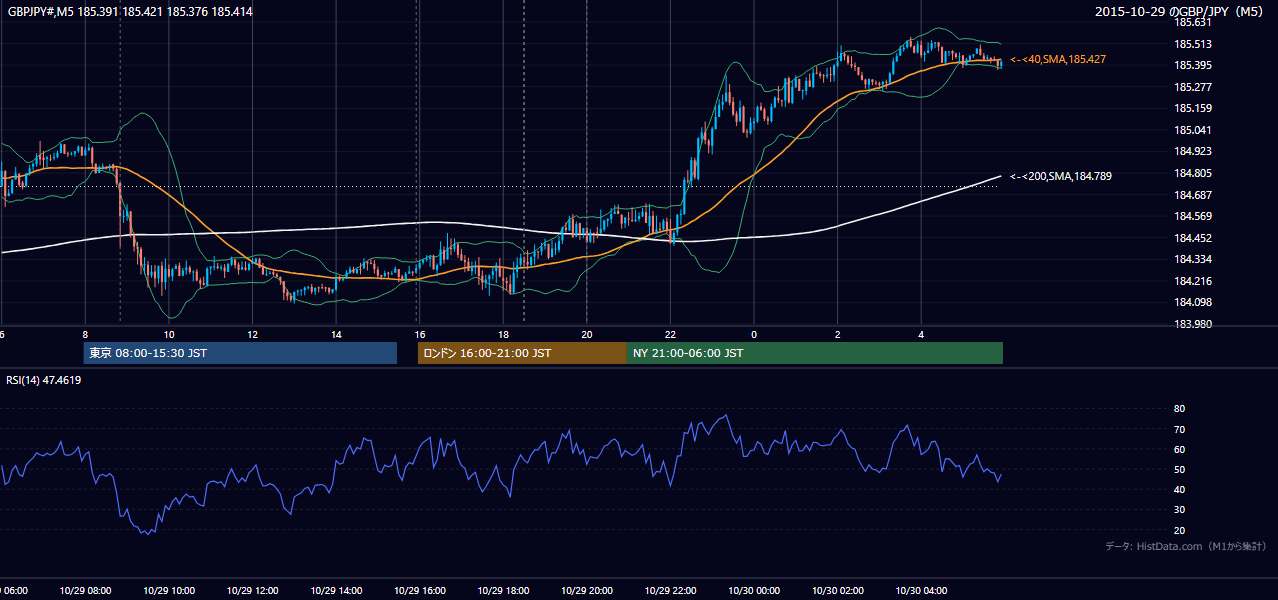The width and height of the screenshot is (1278, 600).
Task: Click the 10/29 20:00 date label
Action: [586, 591]
